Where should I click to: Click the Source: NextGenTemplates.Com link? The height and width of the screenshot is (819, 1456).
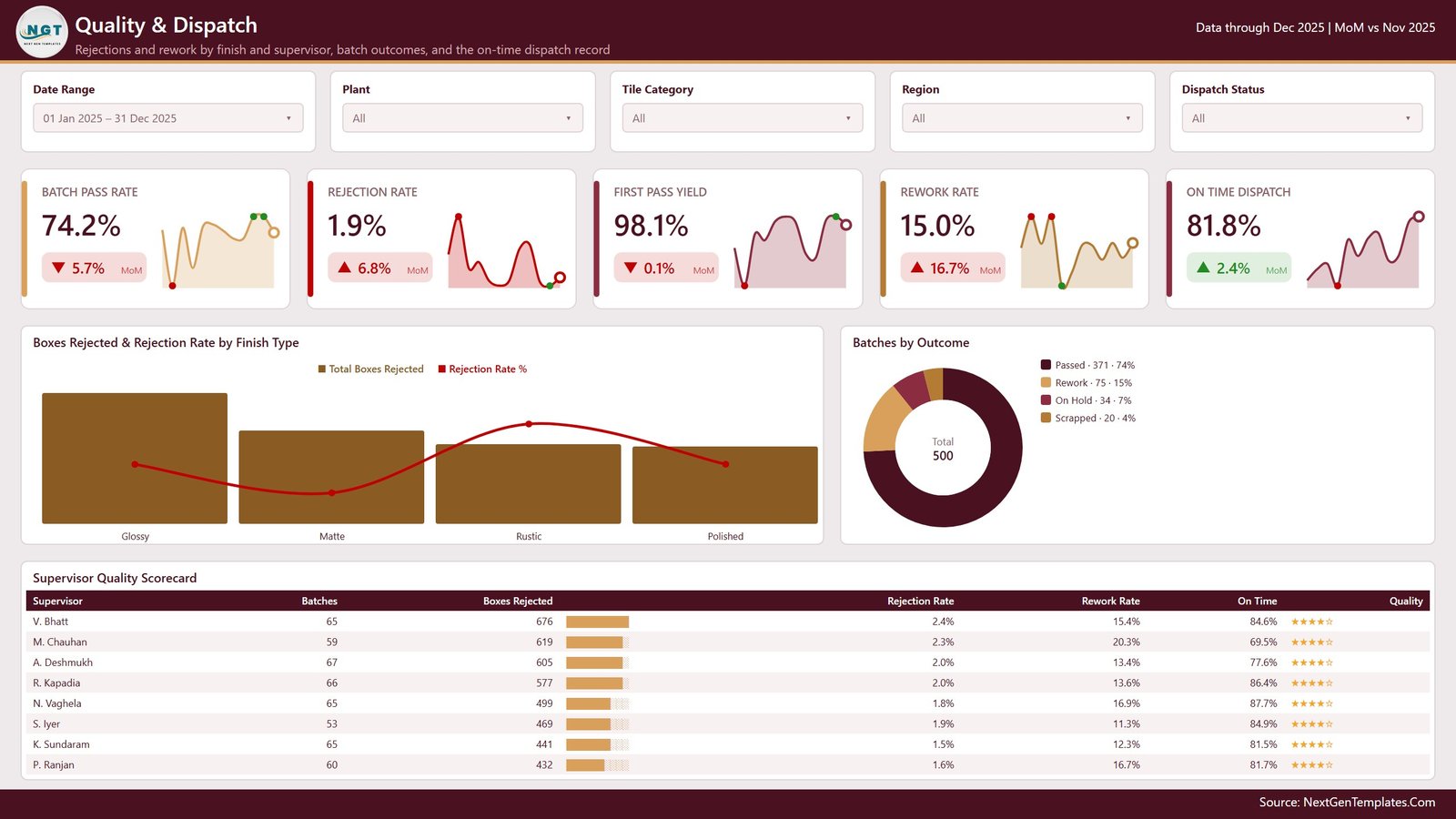tap(1347, 803)
